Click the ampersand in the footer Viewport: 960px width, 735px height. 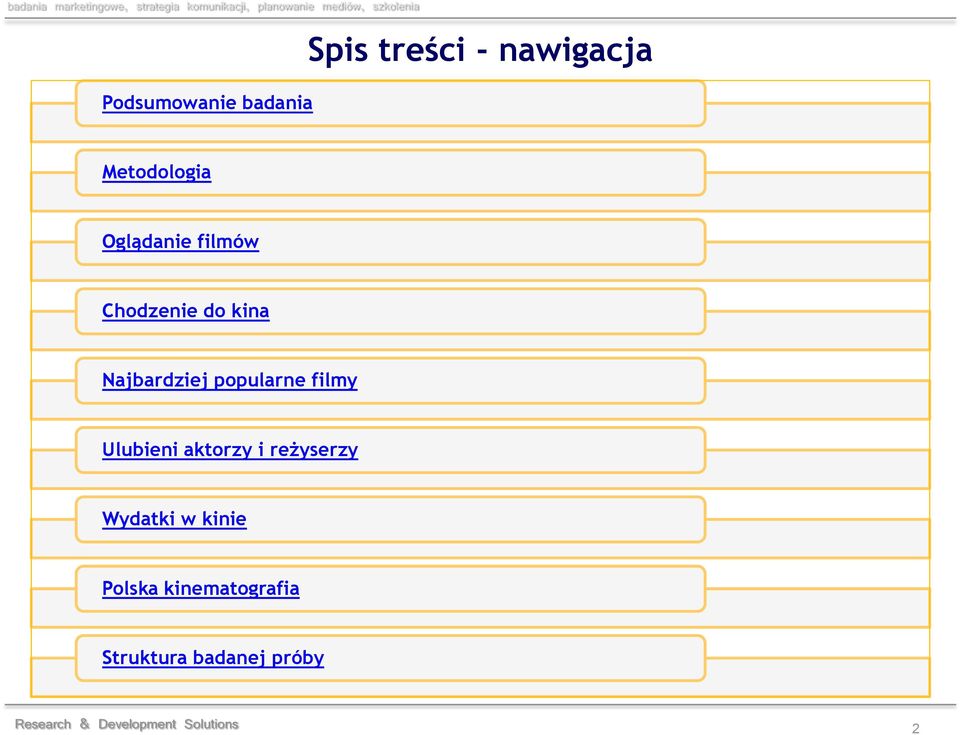[84, 724]
